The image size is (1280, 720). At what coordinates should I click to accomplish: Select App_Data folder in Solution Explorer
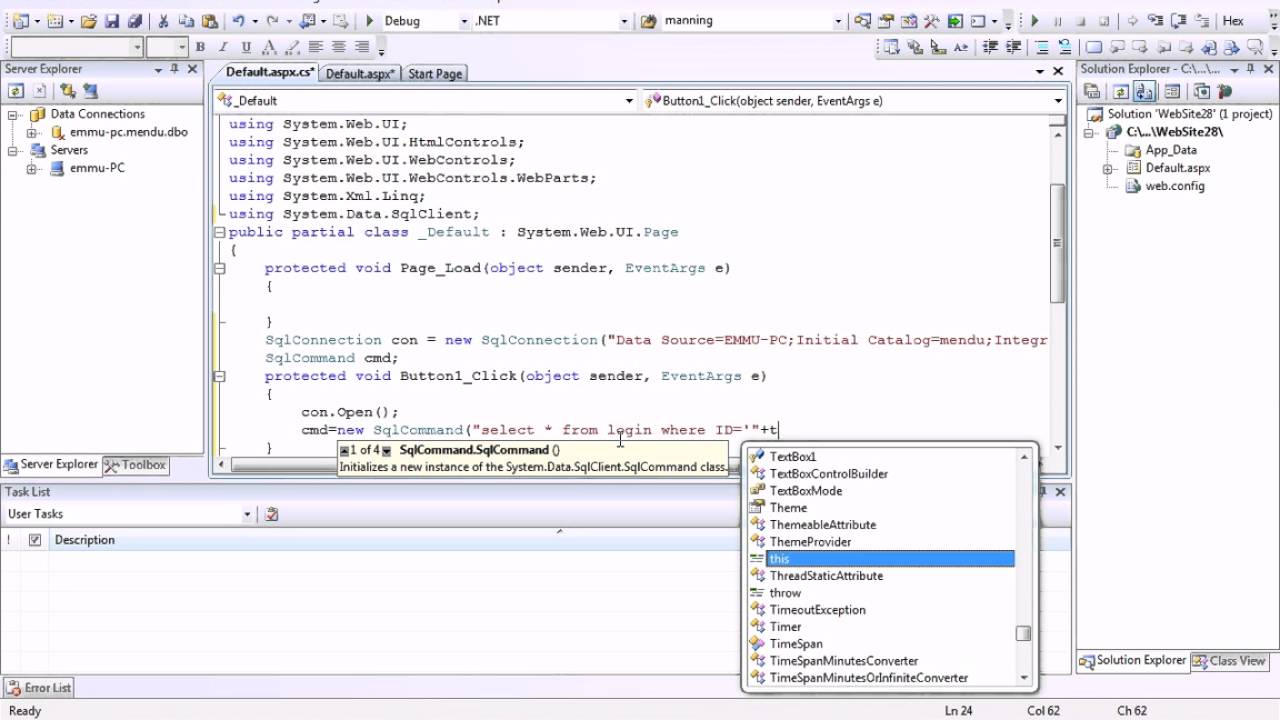pyautogui.click(x=1171, y=150)
